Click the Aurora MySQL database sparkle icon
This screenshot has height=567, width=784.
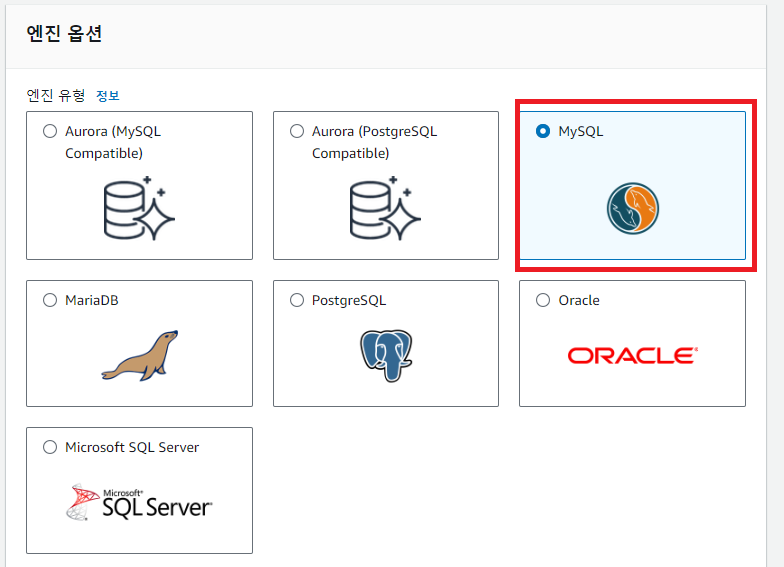pos(139,208)
